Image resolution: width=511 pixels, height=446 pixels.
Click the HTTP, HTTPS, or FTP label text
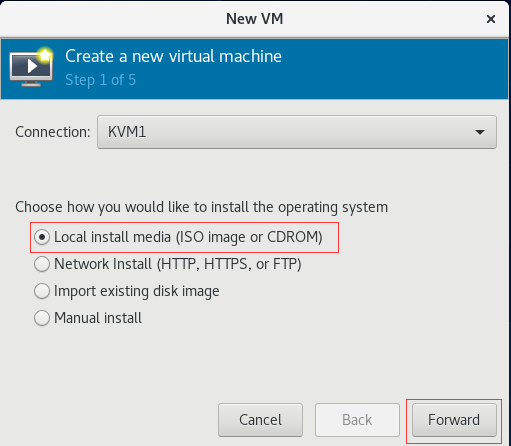click(229, 264)
